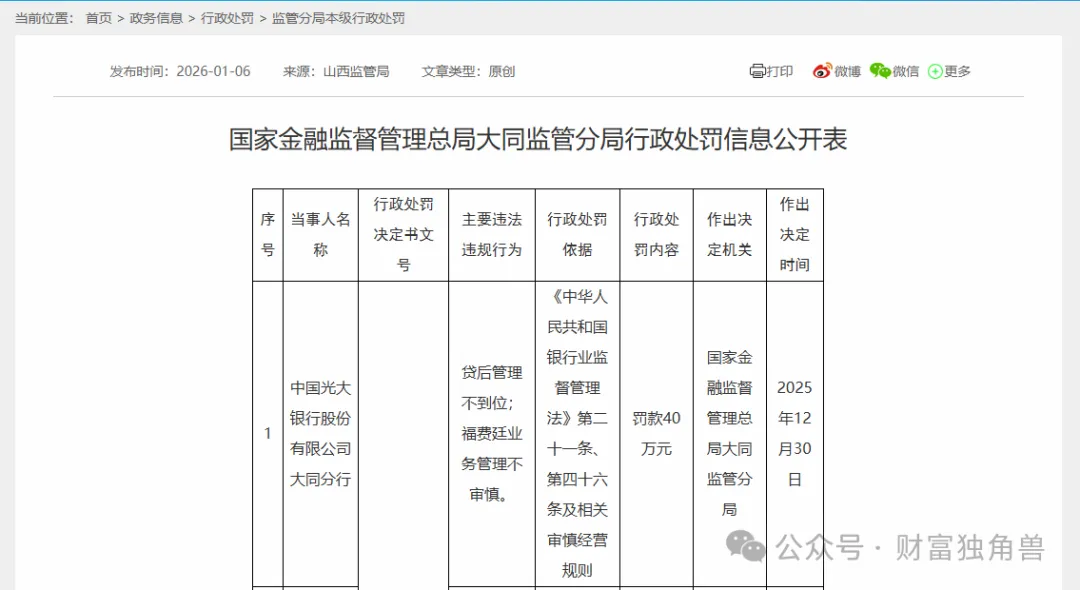Click table header 主要违法违规行为
Viewport: 1080px width, 590px height.
tap(492, 235)
